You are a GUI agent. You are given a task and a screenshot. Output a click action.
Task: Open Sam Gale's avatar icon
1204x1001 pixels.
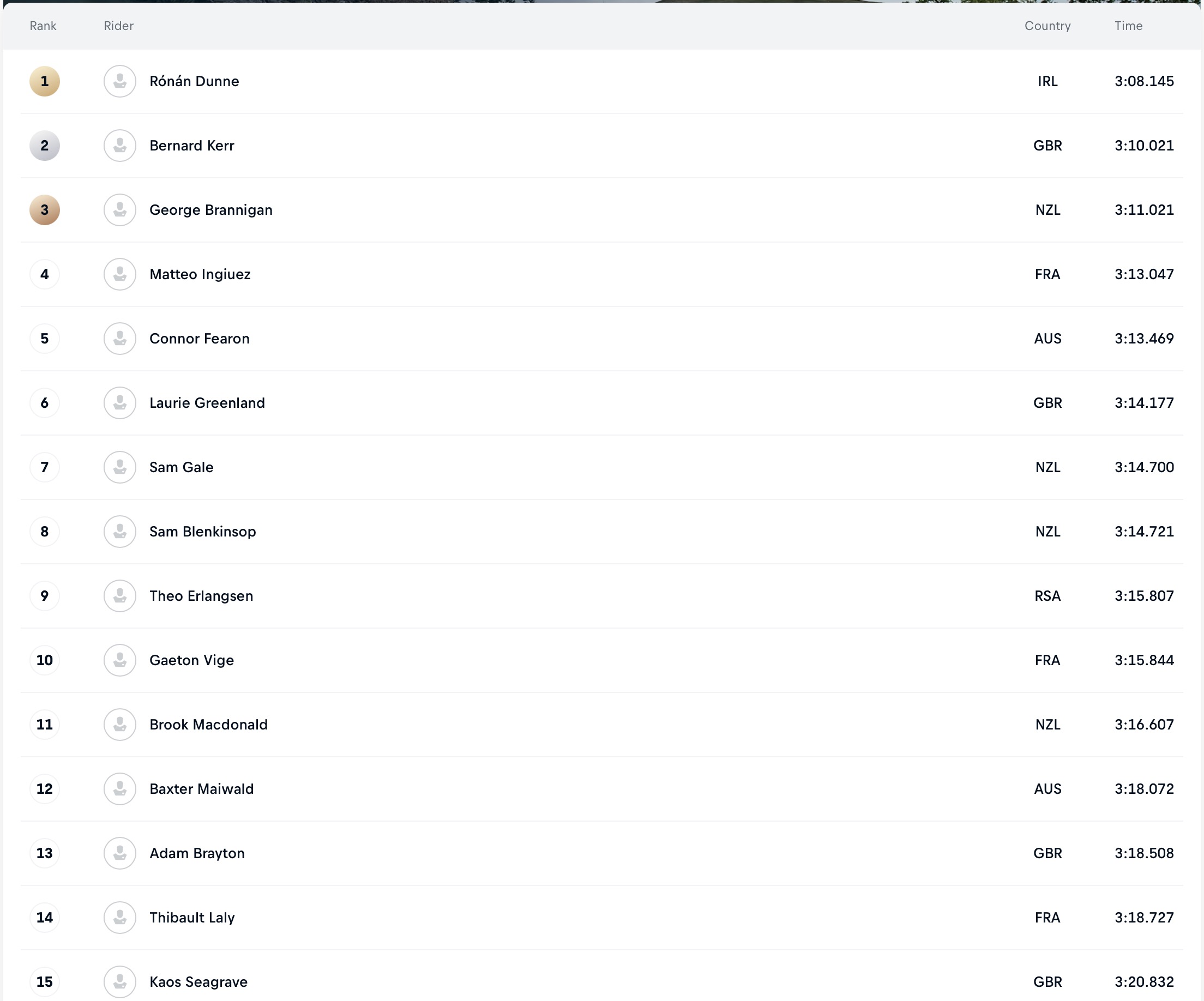pos(120,467)
